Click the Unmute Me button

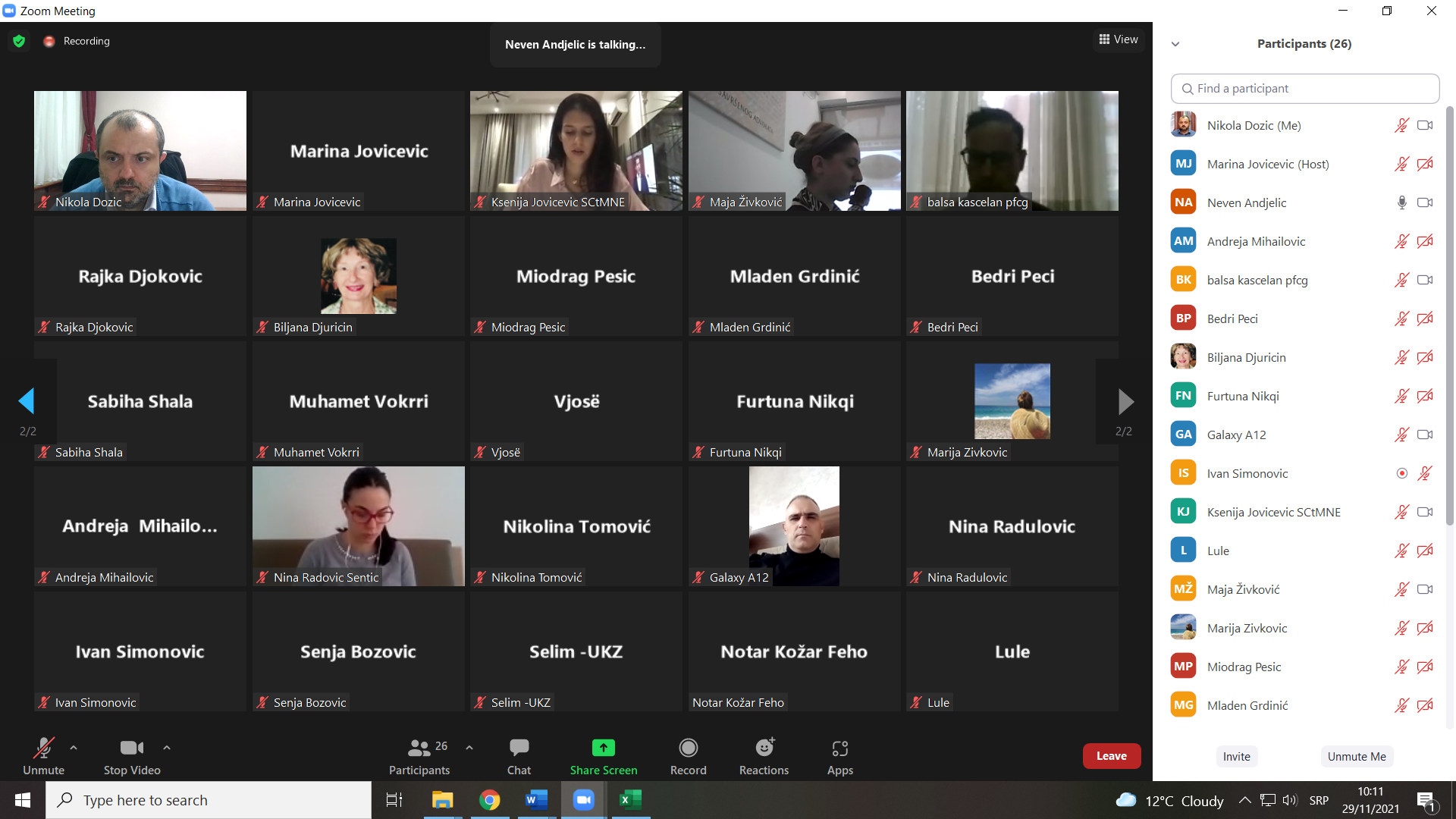coord(1357,757)
